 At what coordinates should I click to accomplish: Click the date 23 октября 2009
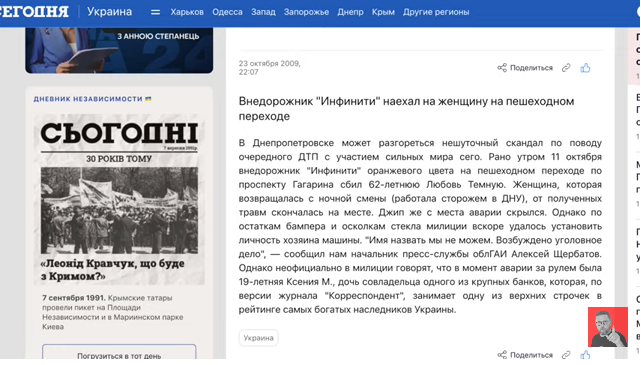(x=270, y=68)
